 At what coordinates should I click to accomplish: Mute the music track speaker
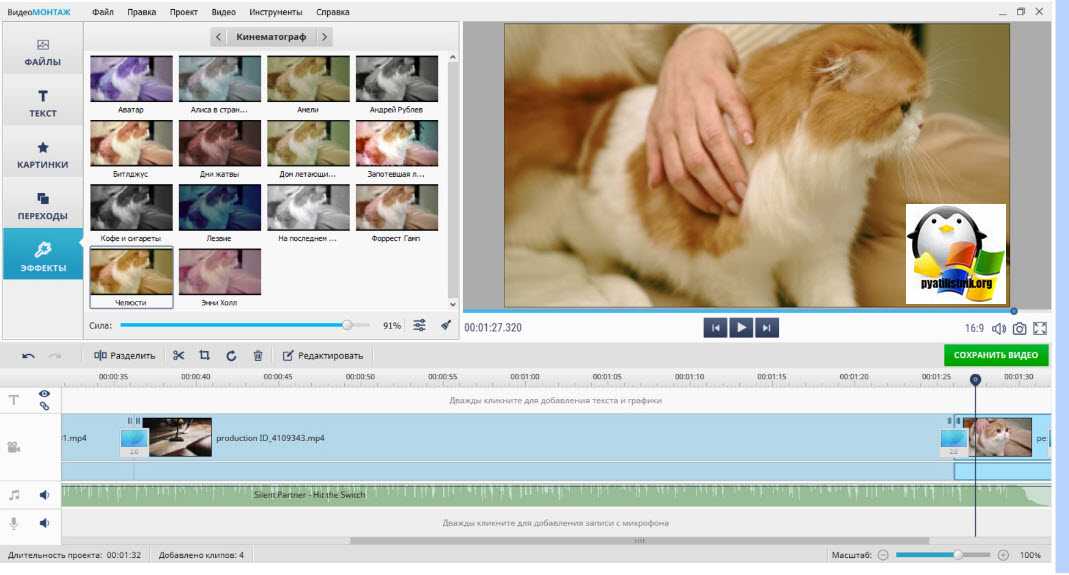(44, 494)
